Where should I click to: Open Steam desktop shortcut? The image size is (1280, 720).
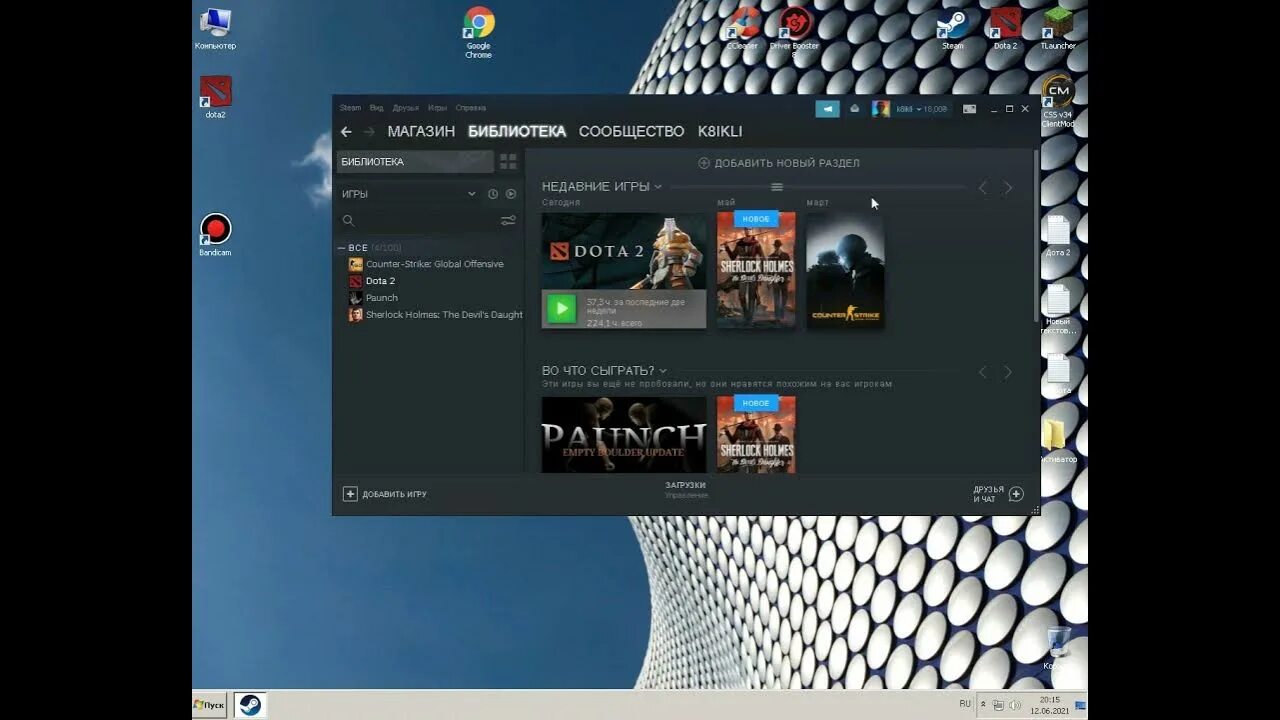pos(953,29)
